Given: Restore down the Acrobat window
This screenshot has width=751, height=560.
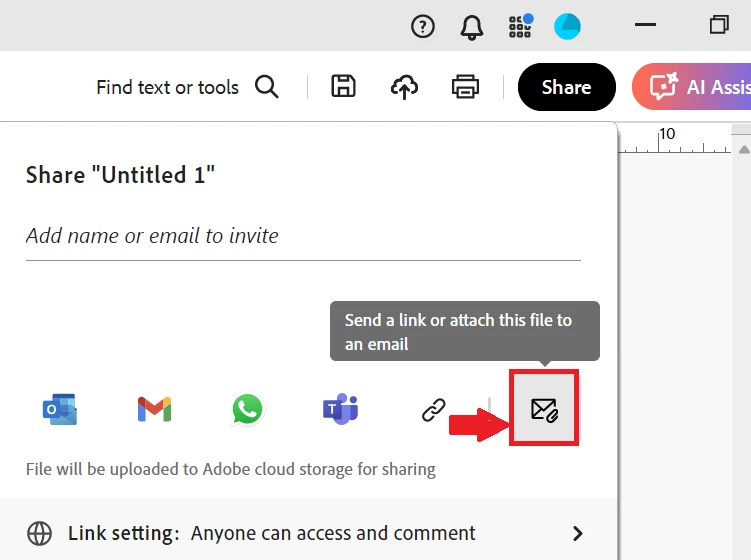Looking at the screenshot, I should click(719, 24).
